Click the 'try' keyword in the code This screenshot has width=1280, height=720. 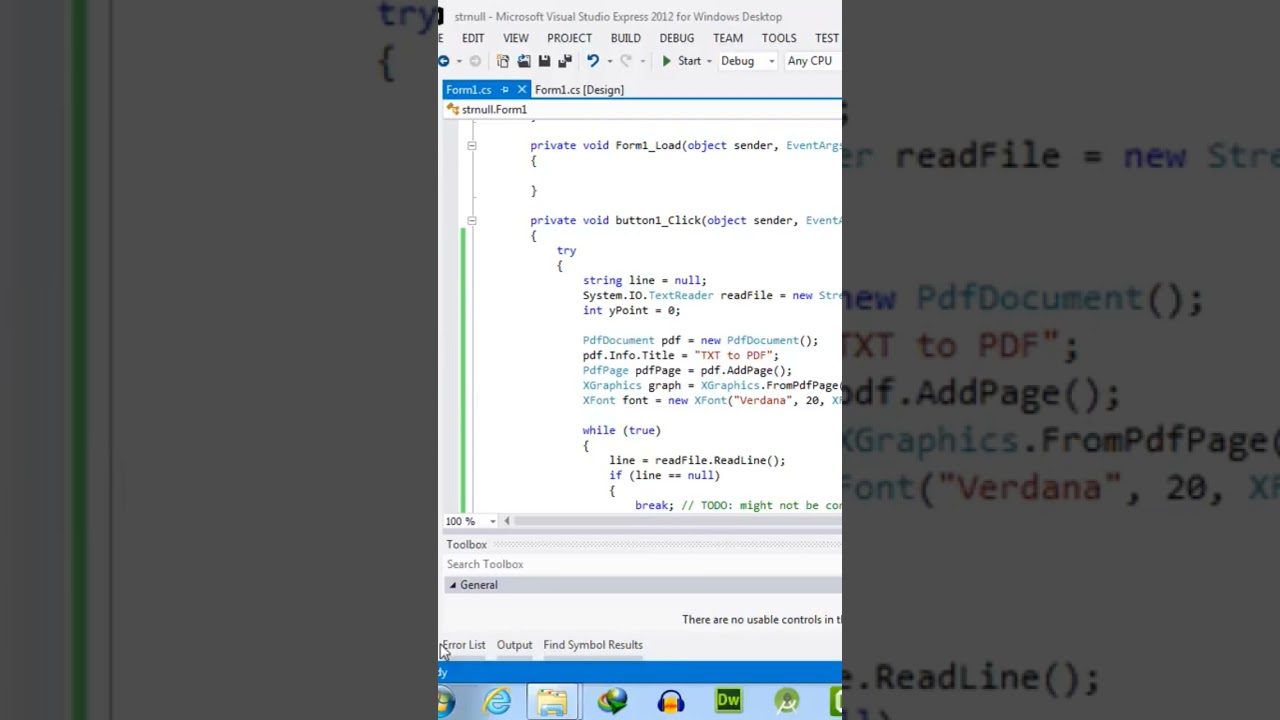coord(566,251)
